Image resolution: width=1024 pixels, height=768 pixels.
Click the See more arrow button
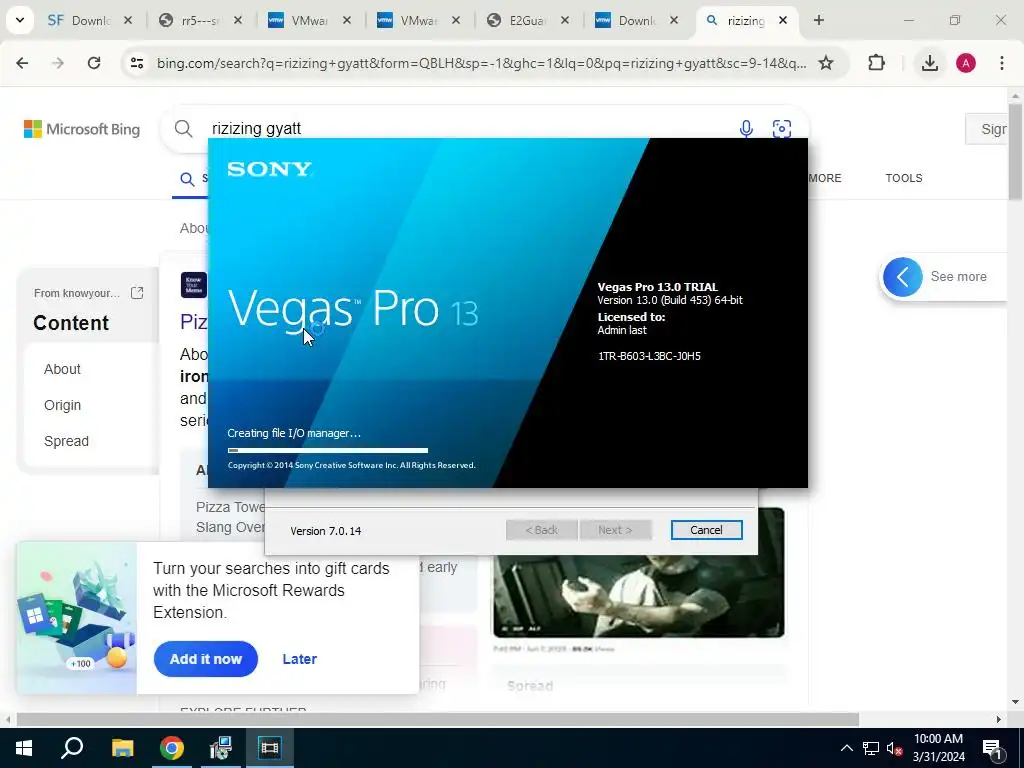(903, 277)
